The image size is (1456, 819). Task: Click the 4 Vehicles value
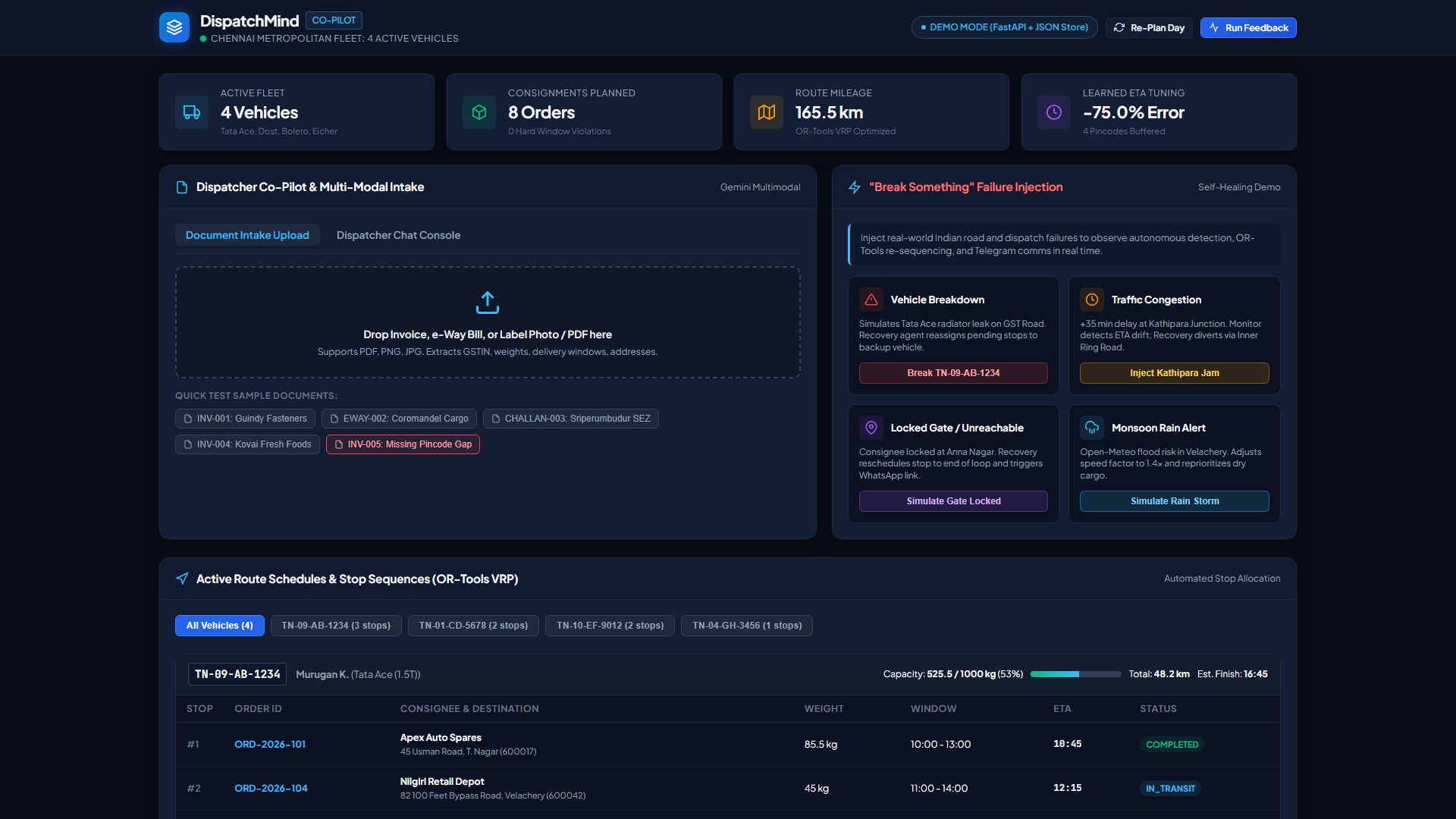[259, 112]
